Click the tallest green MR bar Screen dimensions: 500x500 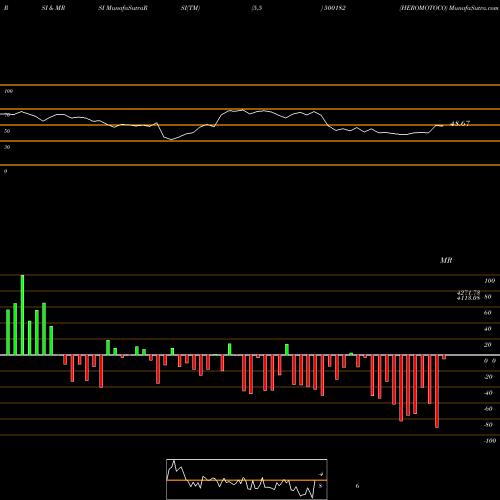[x=22, y=315]
